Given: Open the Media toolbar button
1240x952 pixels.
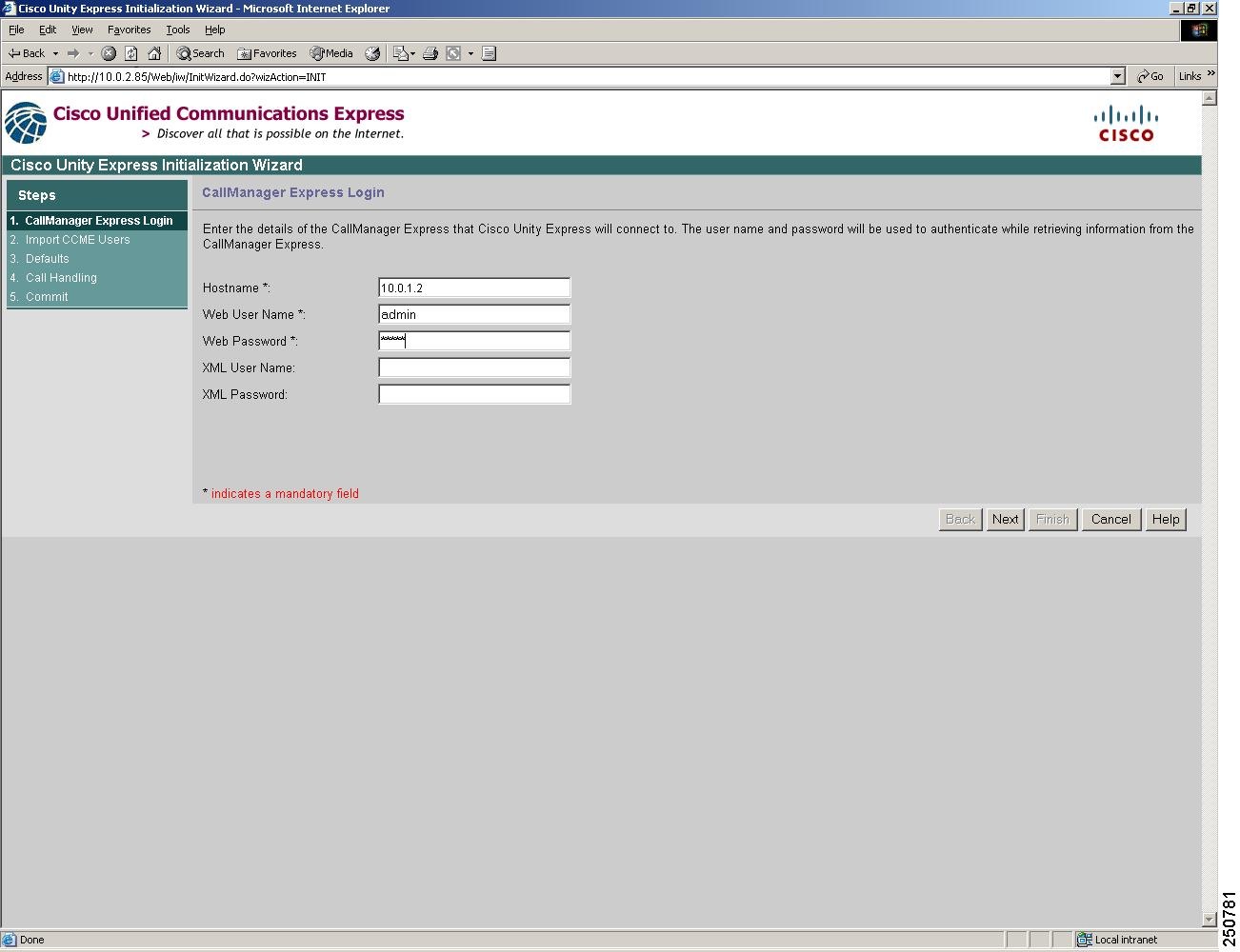Looking at the screenshot, I should coord(331,53).
